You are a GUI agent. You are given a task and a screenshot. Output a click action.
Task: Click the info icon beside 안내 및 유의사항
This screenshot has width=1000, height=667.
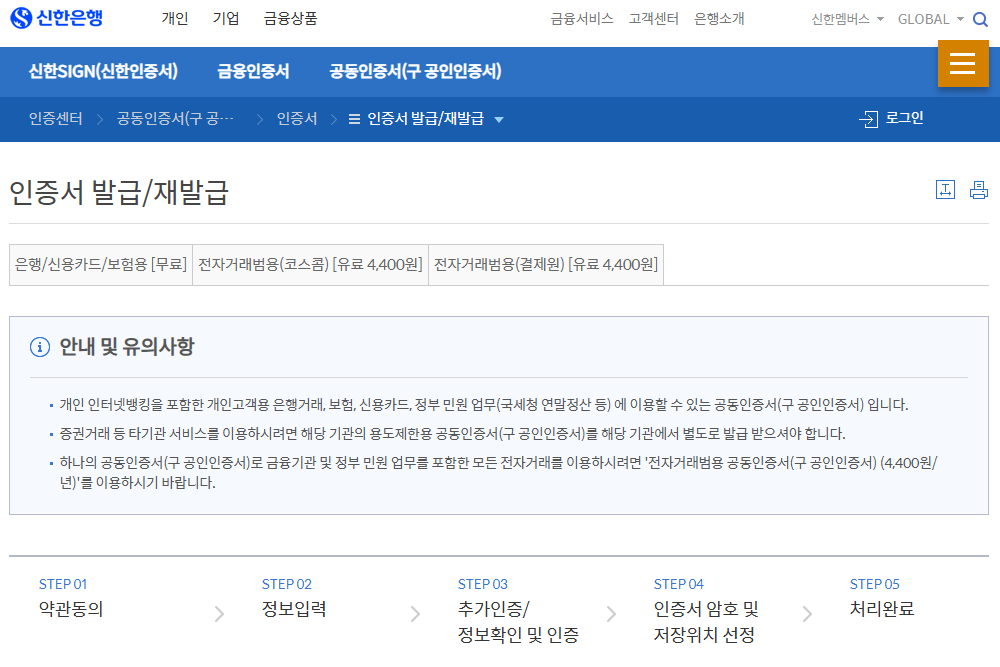pos(40,347)
